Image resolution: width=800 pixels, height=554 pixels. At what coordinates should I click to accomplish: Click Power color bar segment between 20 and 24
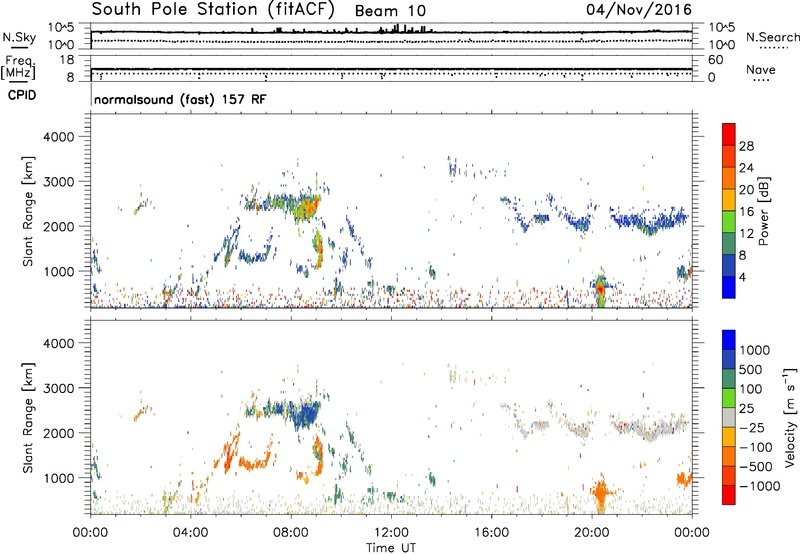tap(729, 178)
